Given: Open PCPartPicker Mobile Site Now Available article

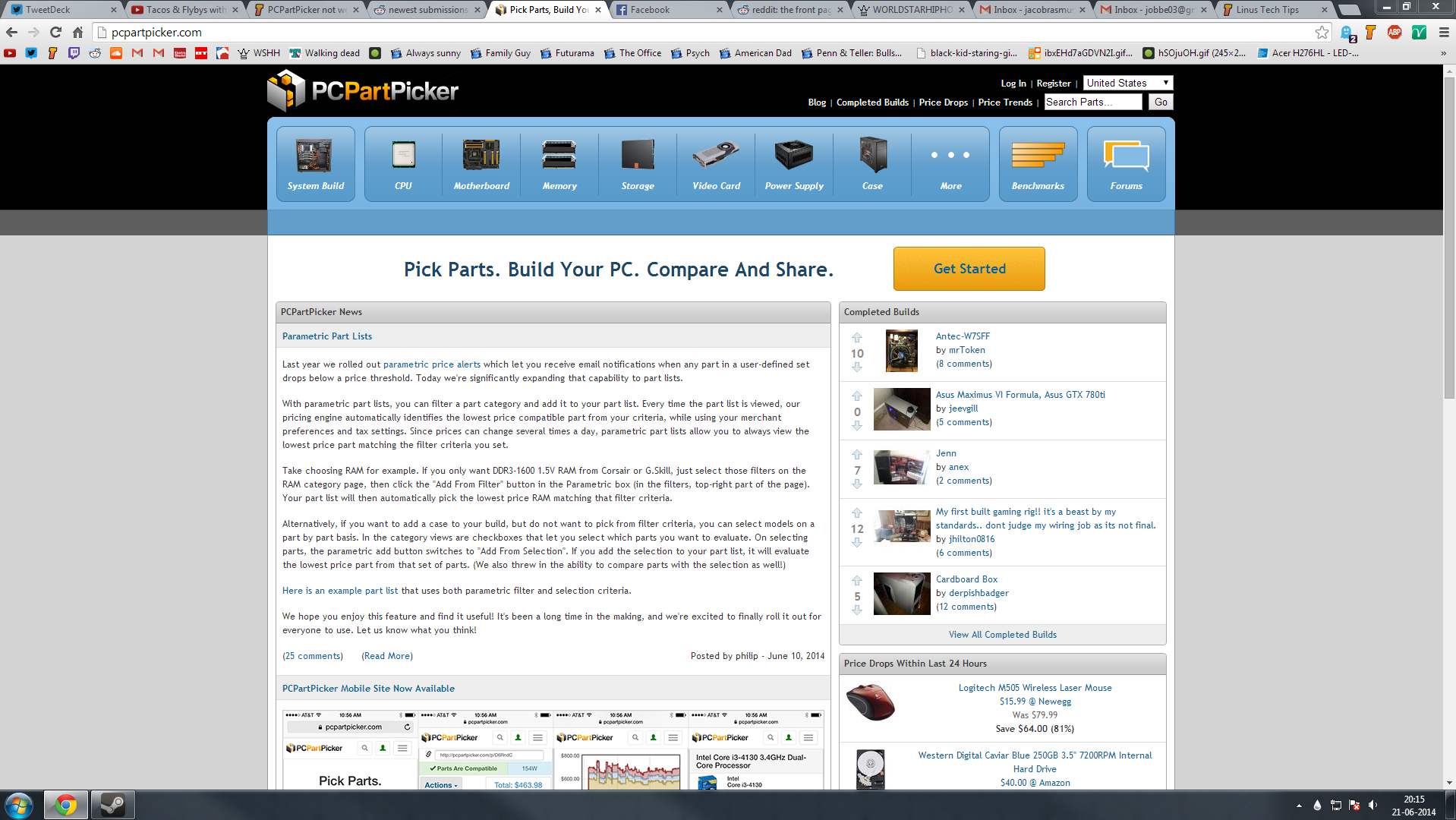Looking at the screenshot, I should click(369, 689).
